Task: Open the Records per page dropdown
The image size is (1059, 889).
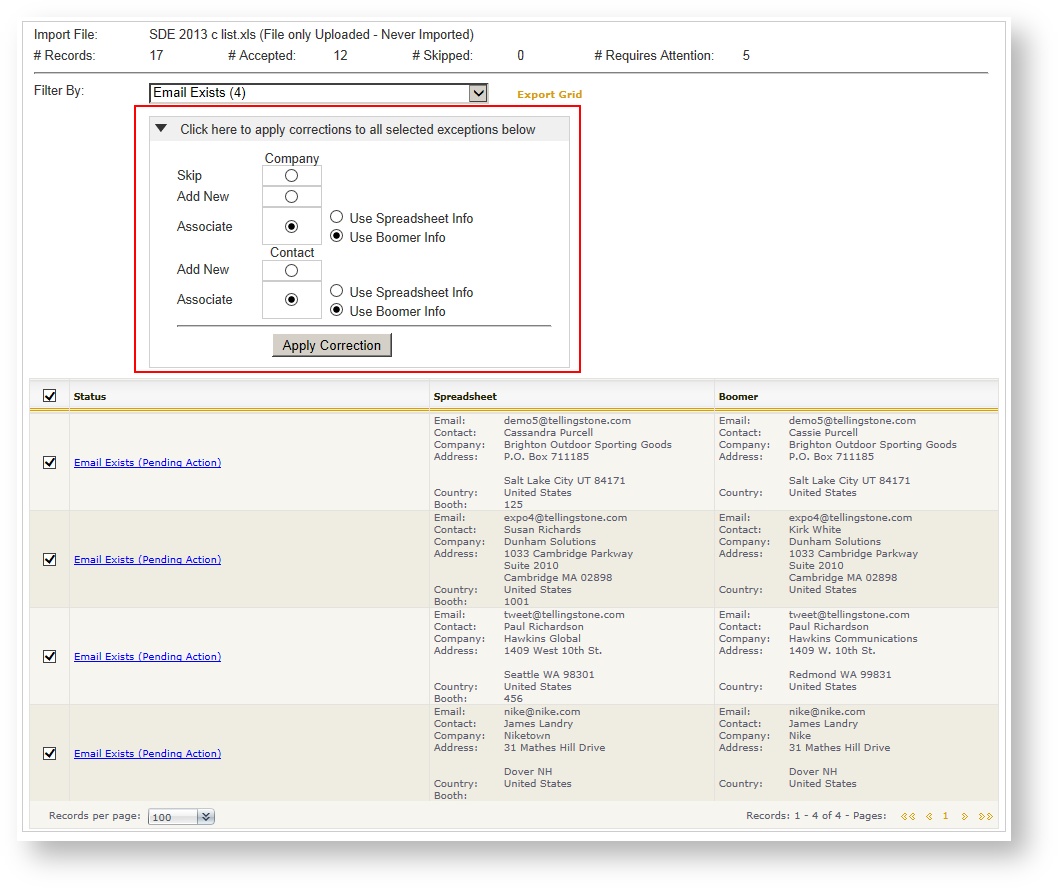Action: [206, 817]
